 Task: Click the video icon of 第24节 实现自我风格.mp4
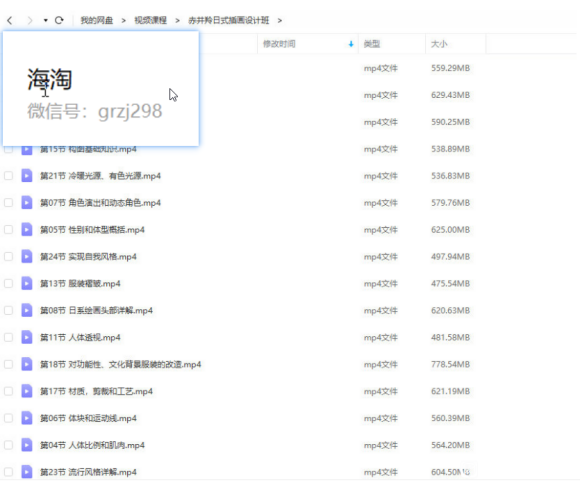pyautogui.click(x=27, y=257)
